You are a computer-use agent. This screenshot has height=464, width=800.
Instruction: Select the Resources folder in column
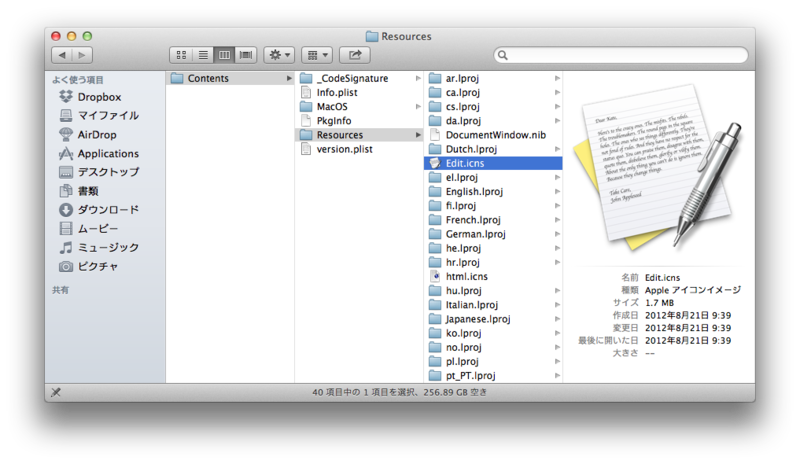click(x=360, y=135)
